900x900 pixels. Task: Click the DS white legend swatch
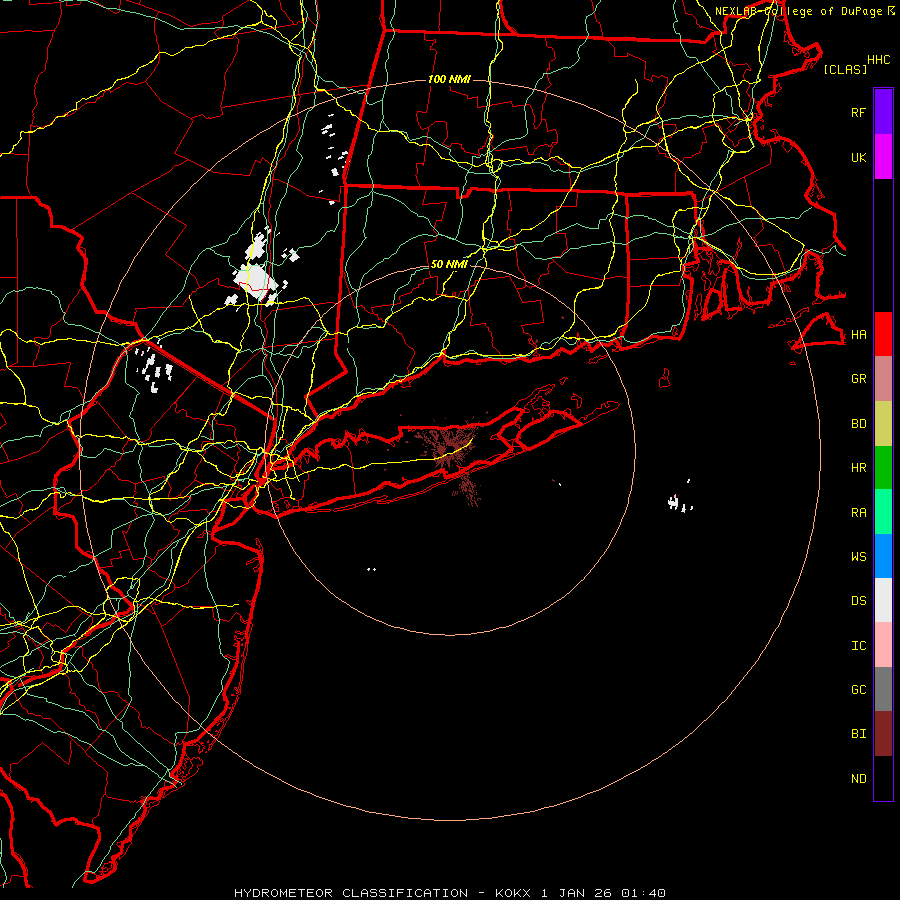[883, 600]
